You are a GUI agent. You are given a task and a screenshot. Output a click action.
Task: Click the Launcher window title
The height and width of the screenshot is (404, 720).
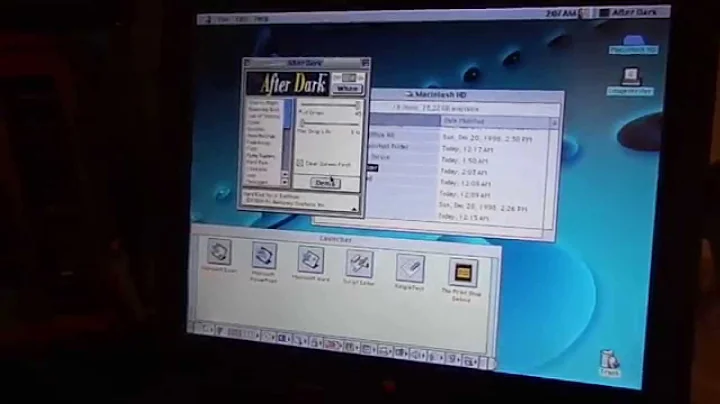point(336,239)
